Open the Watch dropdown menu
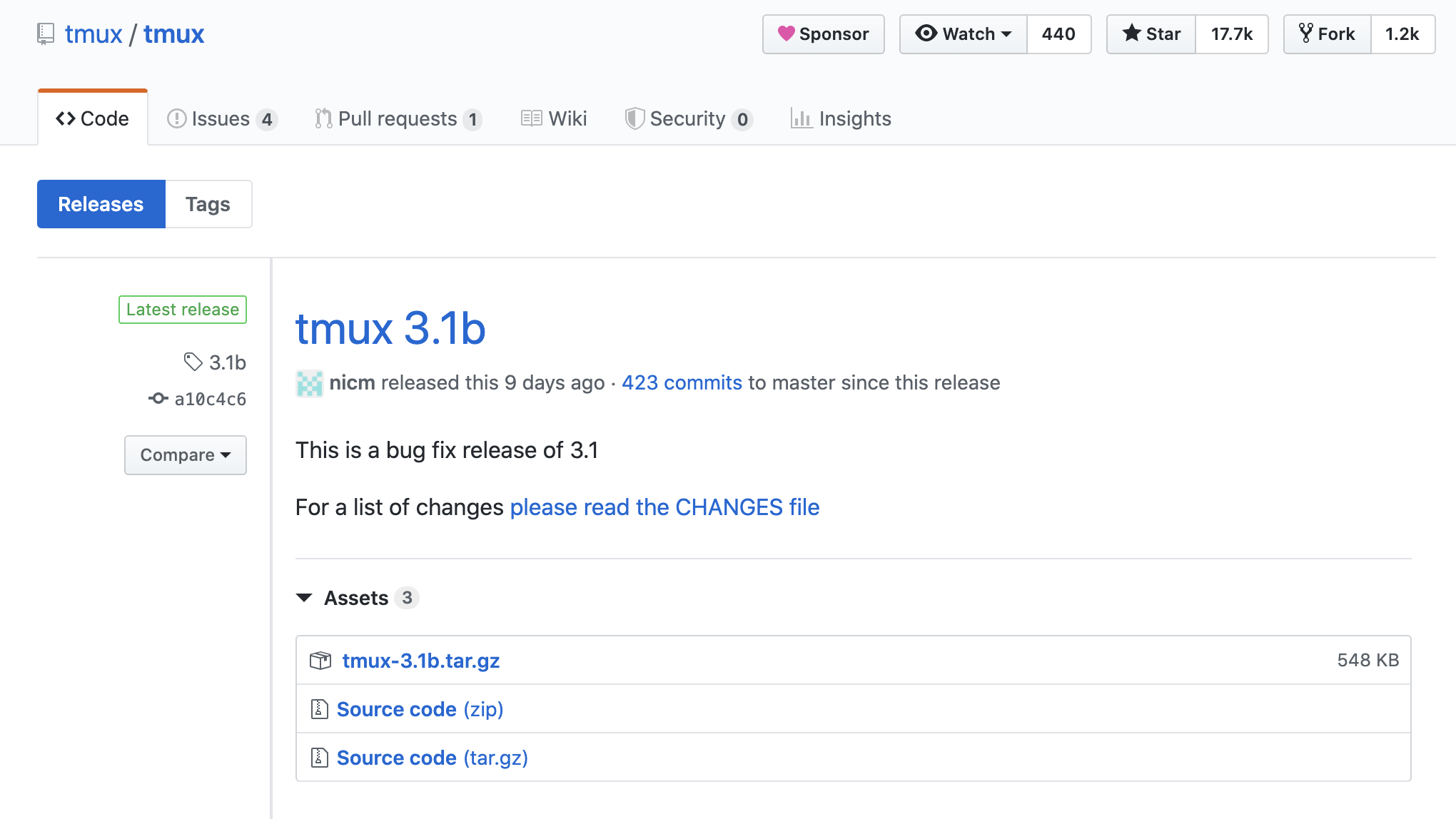This screenshot has width=1456, height=819. point(963,34)
